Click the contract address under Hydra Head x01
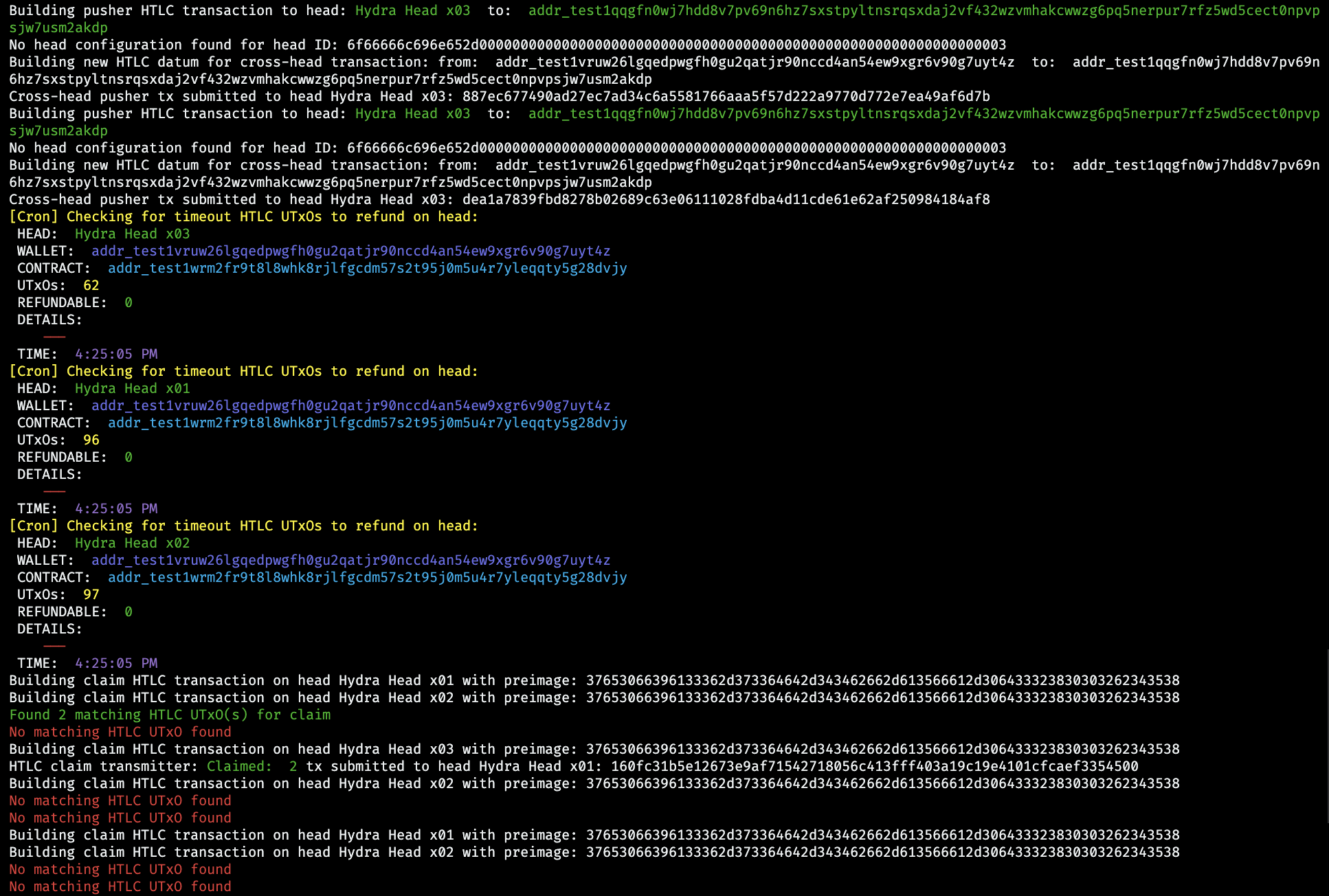Viewport: 1329px width, 896px height. tap(367, 423)
